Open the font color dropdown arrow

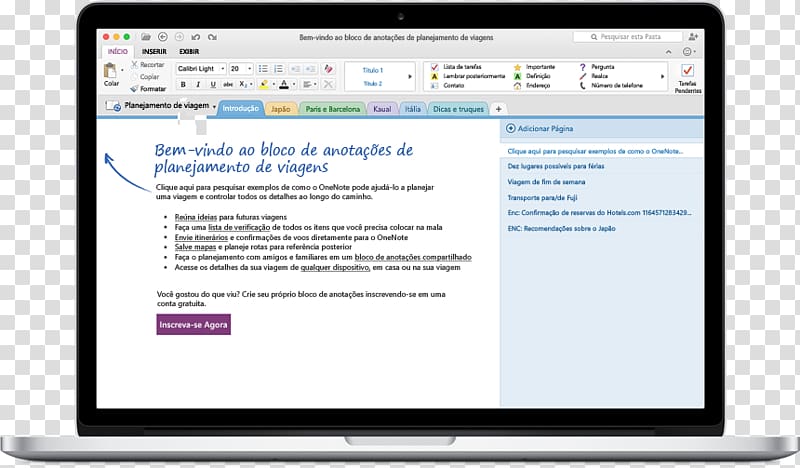[x=294, y=84]
